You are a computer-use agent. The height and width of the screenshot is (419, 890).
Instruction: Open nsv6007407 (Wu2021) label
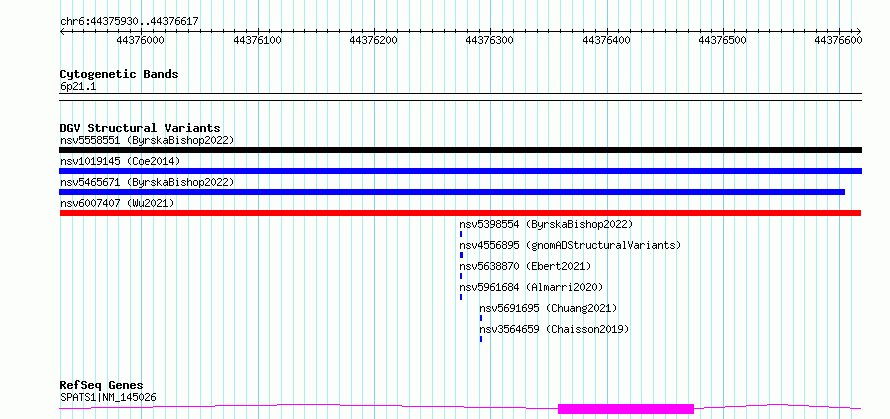coord(117,203)
